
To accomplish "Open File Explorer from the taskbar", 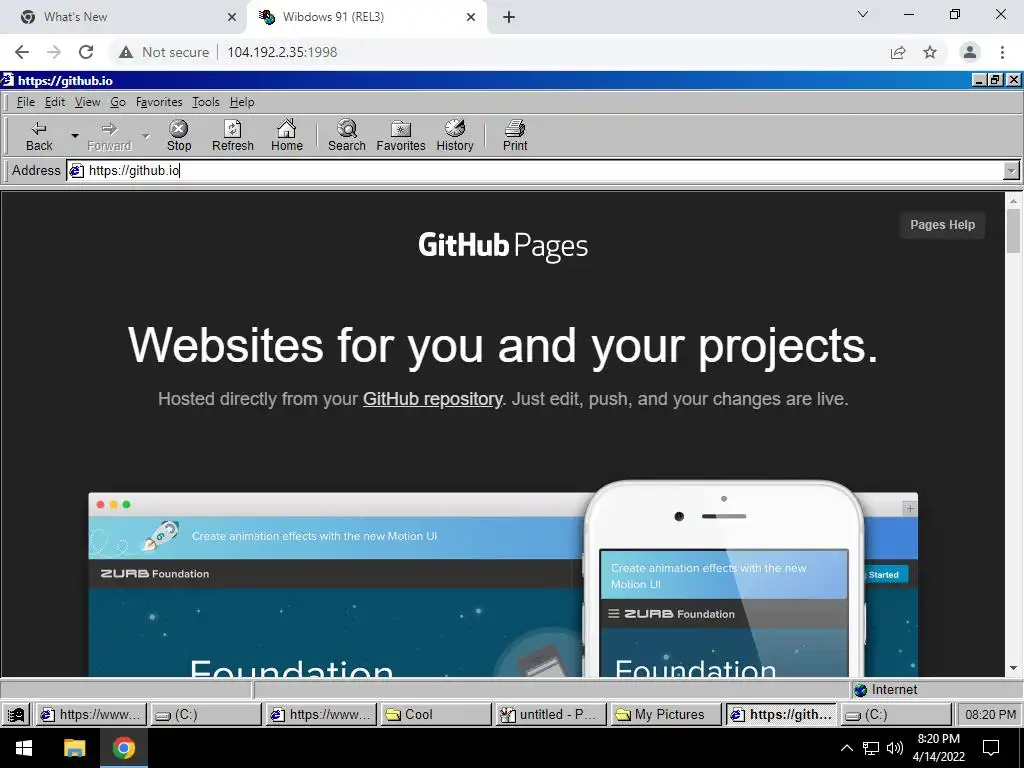I will click(x=74, y=748).
